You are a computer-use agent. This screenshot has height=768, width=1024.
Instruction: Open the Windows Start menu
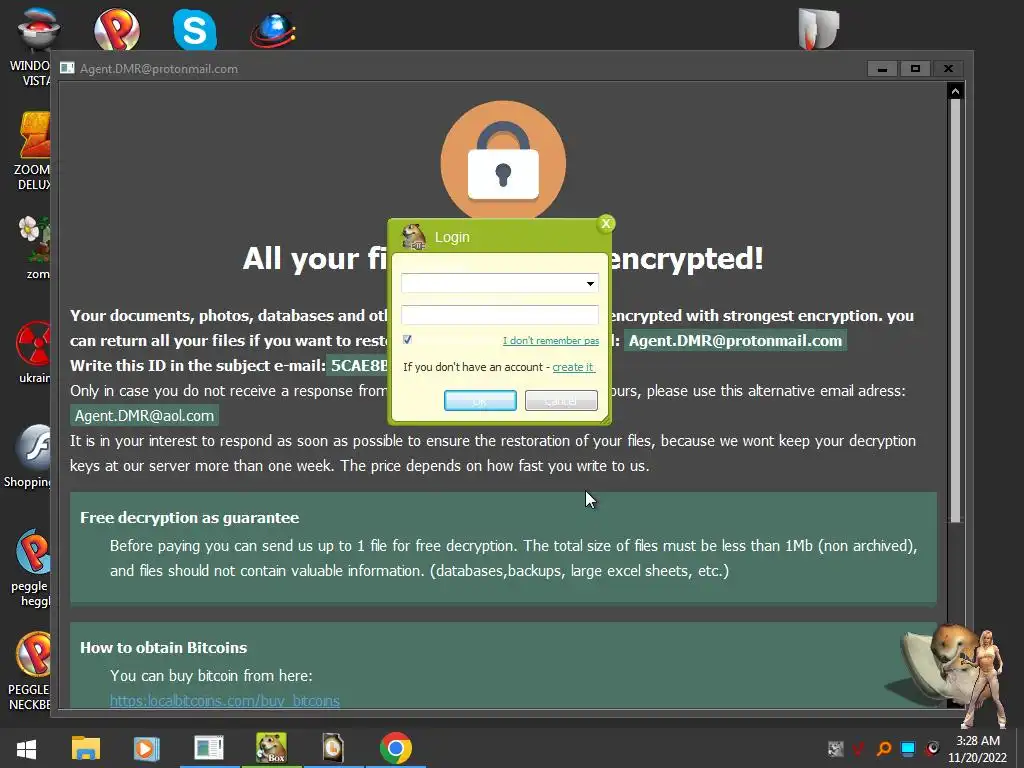pos(26,748)
